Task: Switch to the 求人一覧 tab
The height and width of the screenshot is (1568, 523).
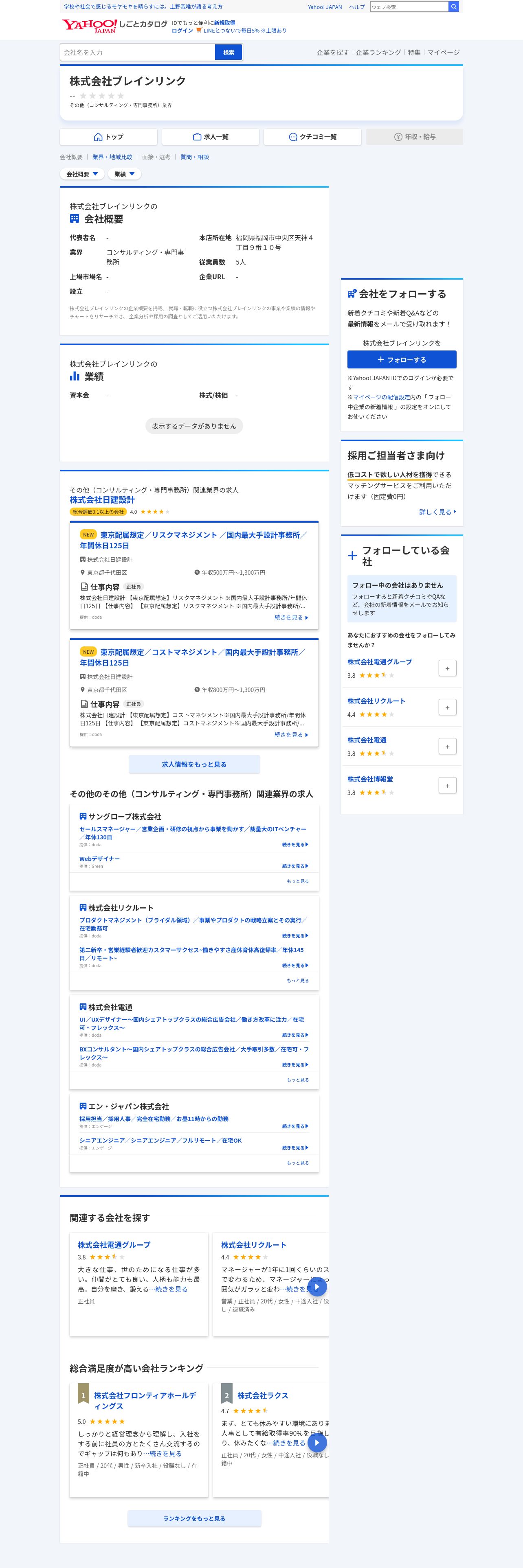Action: [211, 137]
